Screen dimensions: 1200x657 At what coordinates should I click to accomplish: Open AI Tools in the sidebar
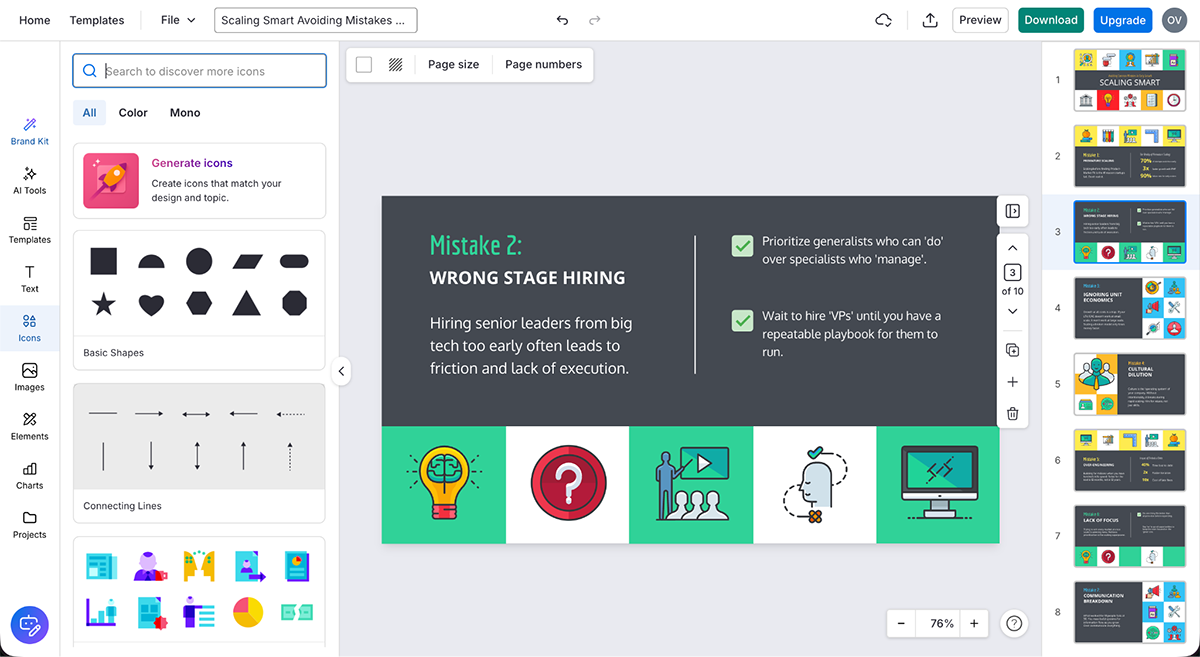[x=30, y=181]
